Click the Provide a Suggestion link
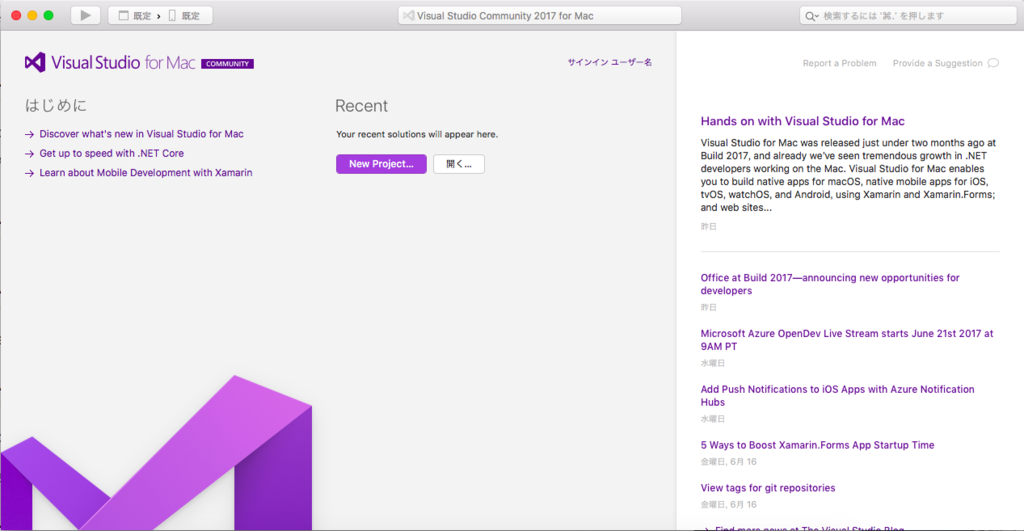This screenshot has width=1024, height=531. pos(937,63)
